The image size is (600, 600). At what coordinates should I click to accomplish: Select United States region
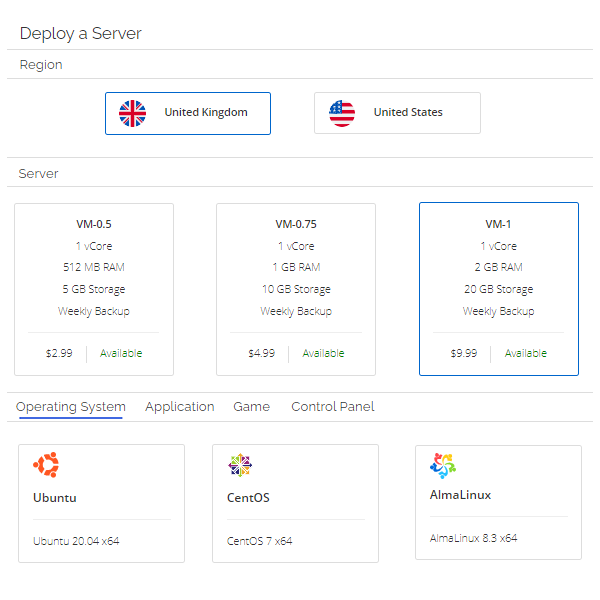coord(397,113)
